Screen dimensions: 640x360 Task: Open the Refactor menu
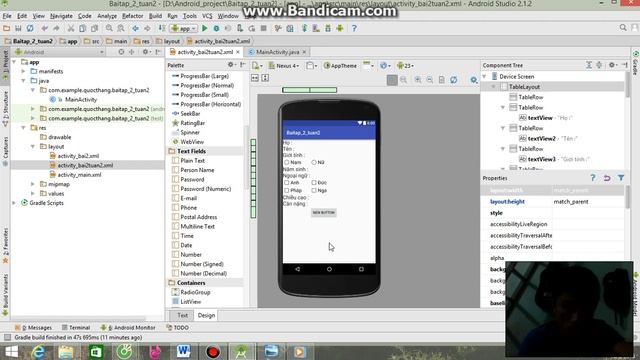point(133,16)
